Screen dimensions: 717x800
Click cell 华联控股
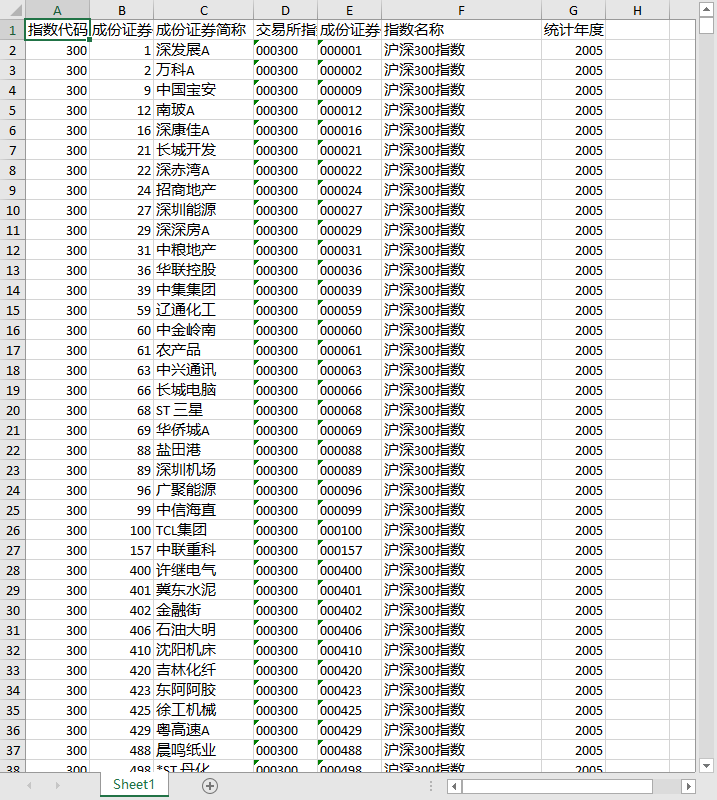[x=203, y=270]
